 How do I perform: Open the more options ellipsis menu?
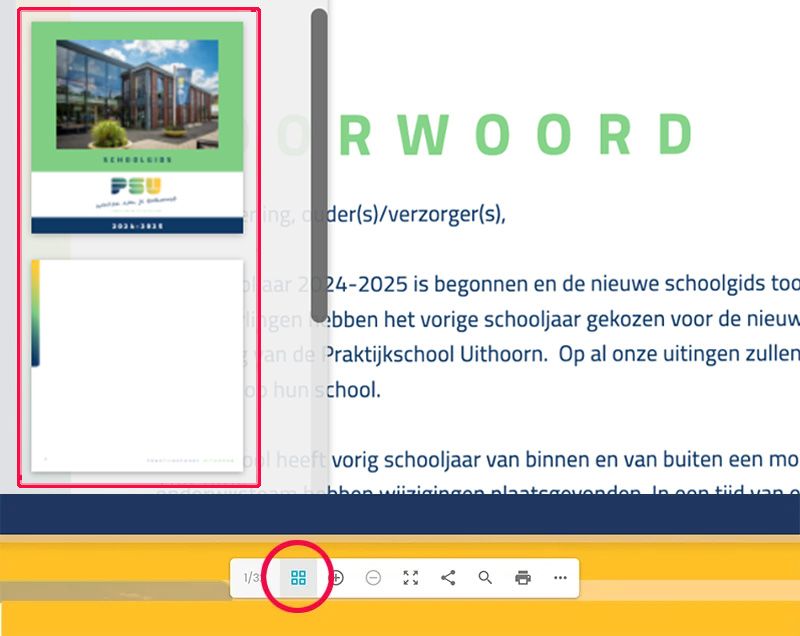coord(560,578)
